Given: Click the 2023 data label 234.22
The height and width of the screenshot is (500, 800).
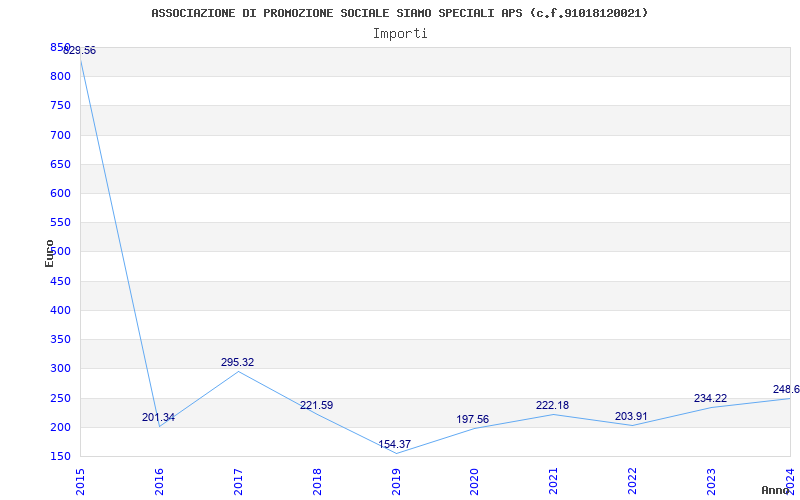Looking at the screenshot, I should pos(710,399).
